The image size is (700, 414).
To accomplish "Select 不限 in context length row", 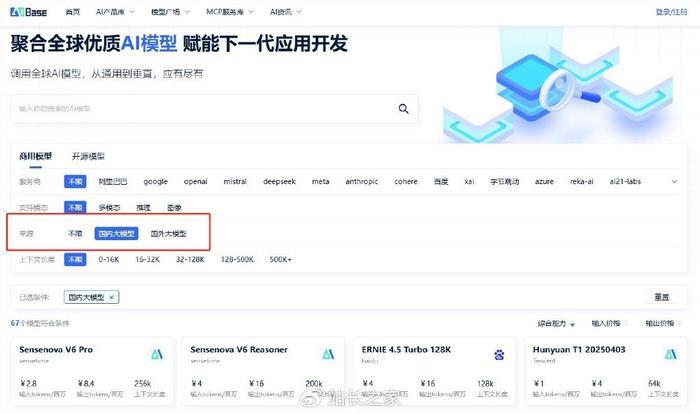I will [75, 259].
